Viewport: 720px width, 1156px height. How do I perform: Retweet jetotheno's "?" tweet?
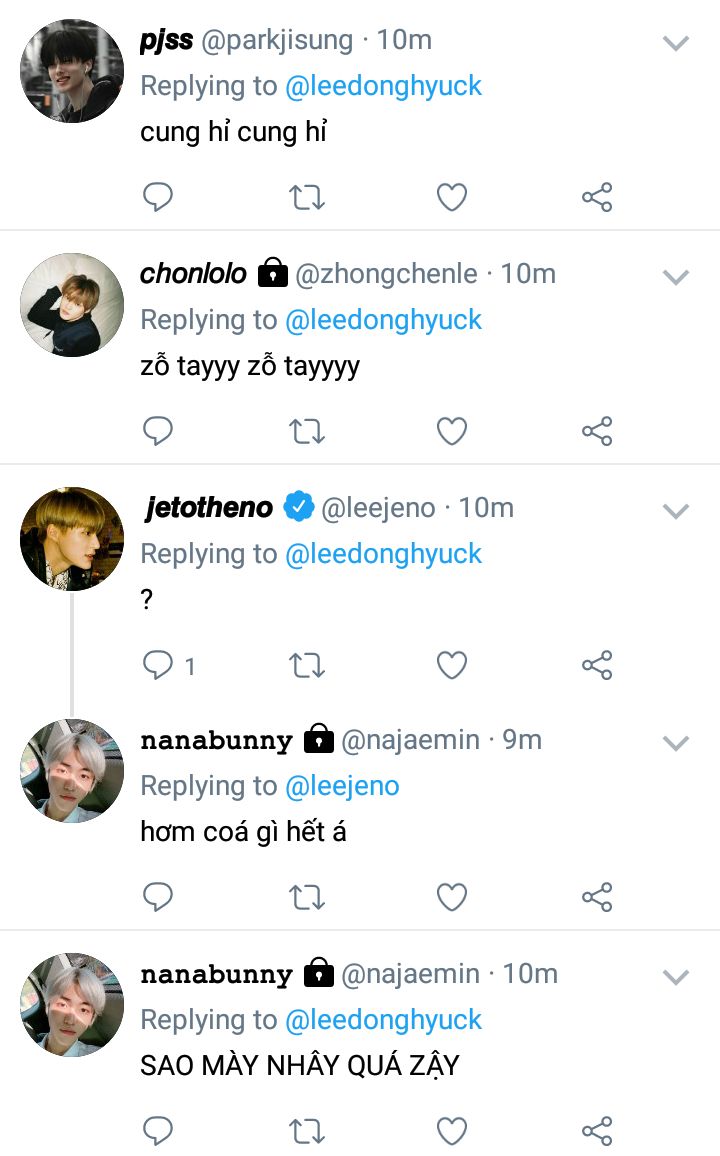click(x=307, y=666)
